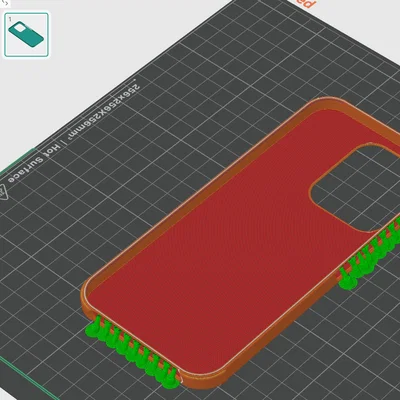Click the hot surface warning triangle icon
The width and height of the screenshot is (400, 400).
(x=3, y=192)
